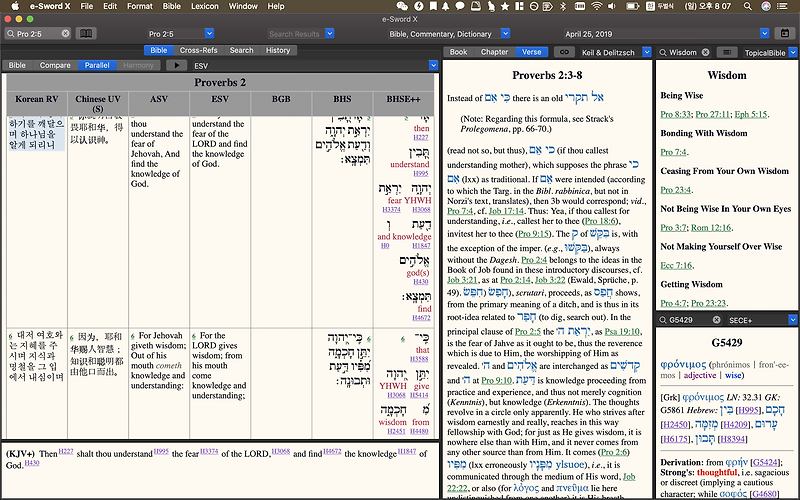Follow the Pro 8:33 link
This screenshot has height=500, width=800.
(x=676, y=114)
